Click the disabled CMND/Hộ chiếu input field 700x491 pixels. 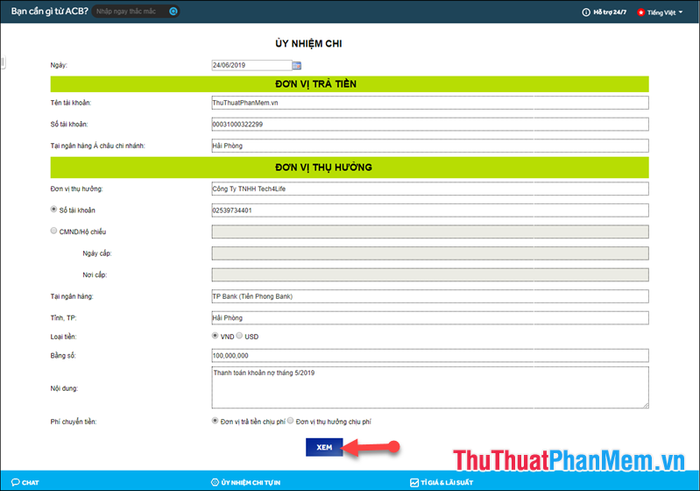point(430,232)
